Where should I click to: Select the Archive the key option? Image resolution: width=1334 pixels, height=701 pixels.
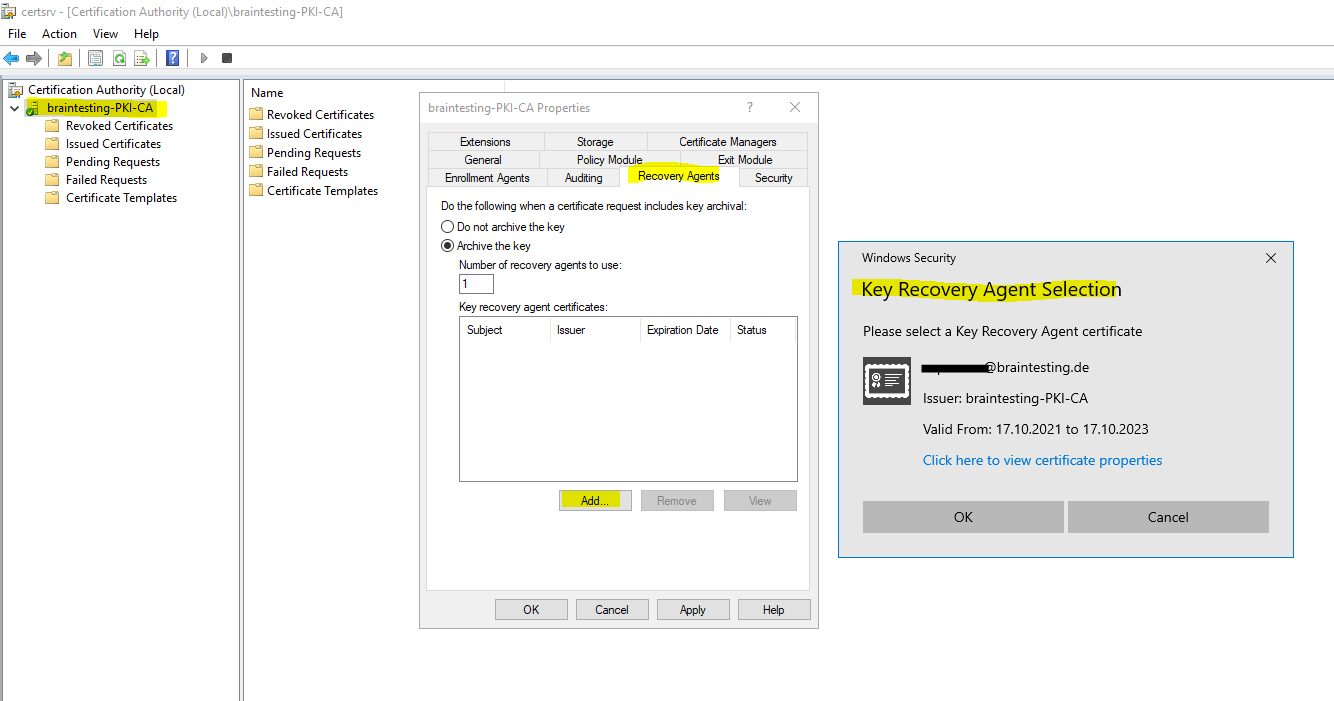click(x=448, y=245)
